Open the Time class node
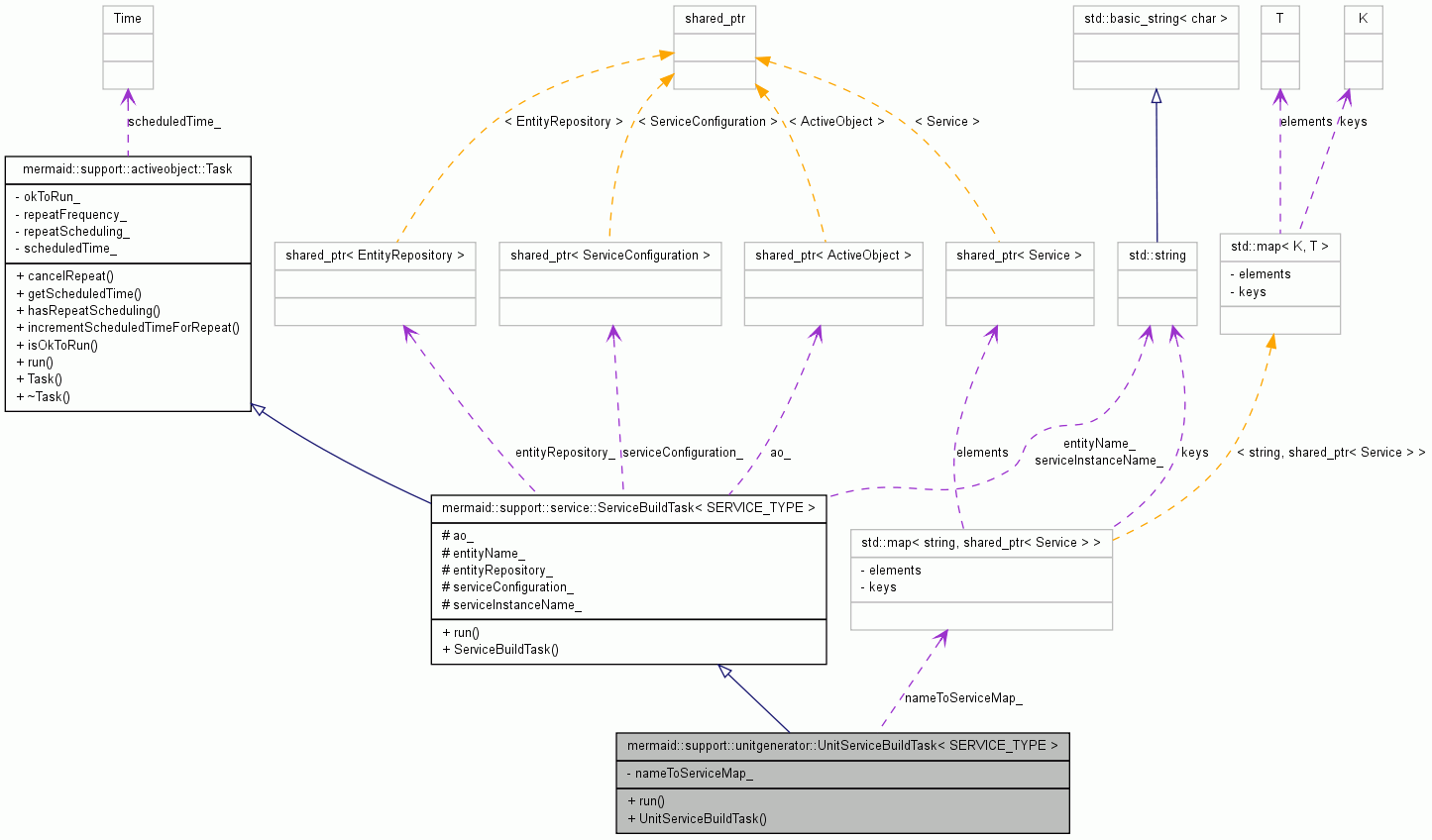This screenshot has width=1432, height=840. 128,47
